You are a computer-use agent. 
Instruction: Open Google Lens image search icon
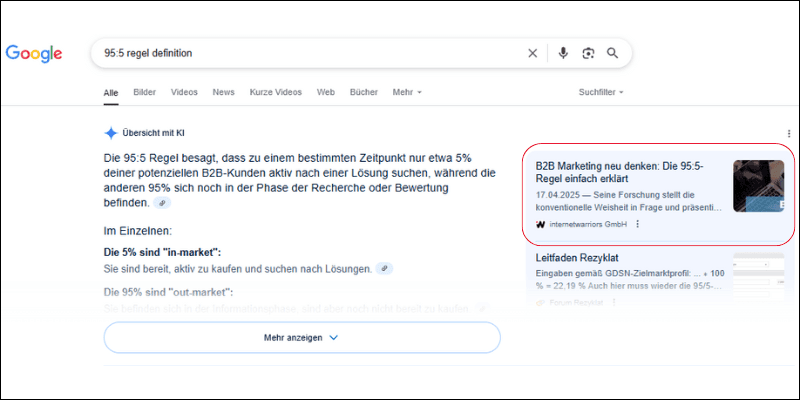(x=588, y=53)
